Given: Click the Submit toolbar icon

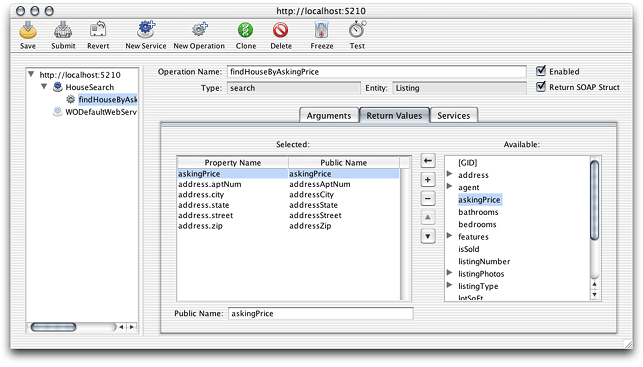Looking at the screenshot, I should [63, 30].
